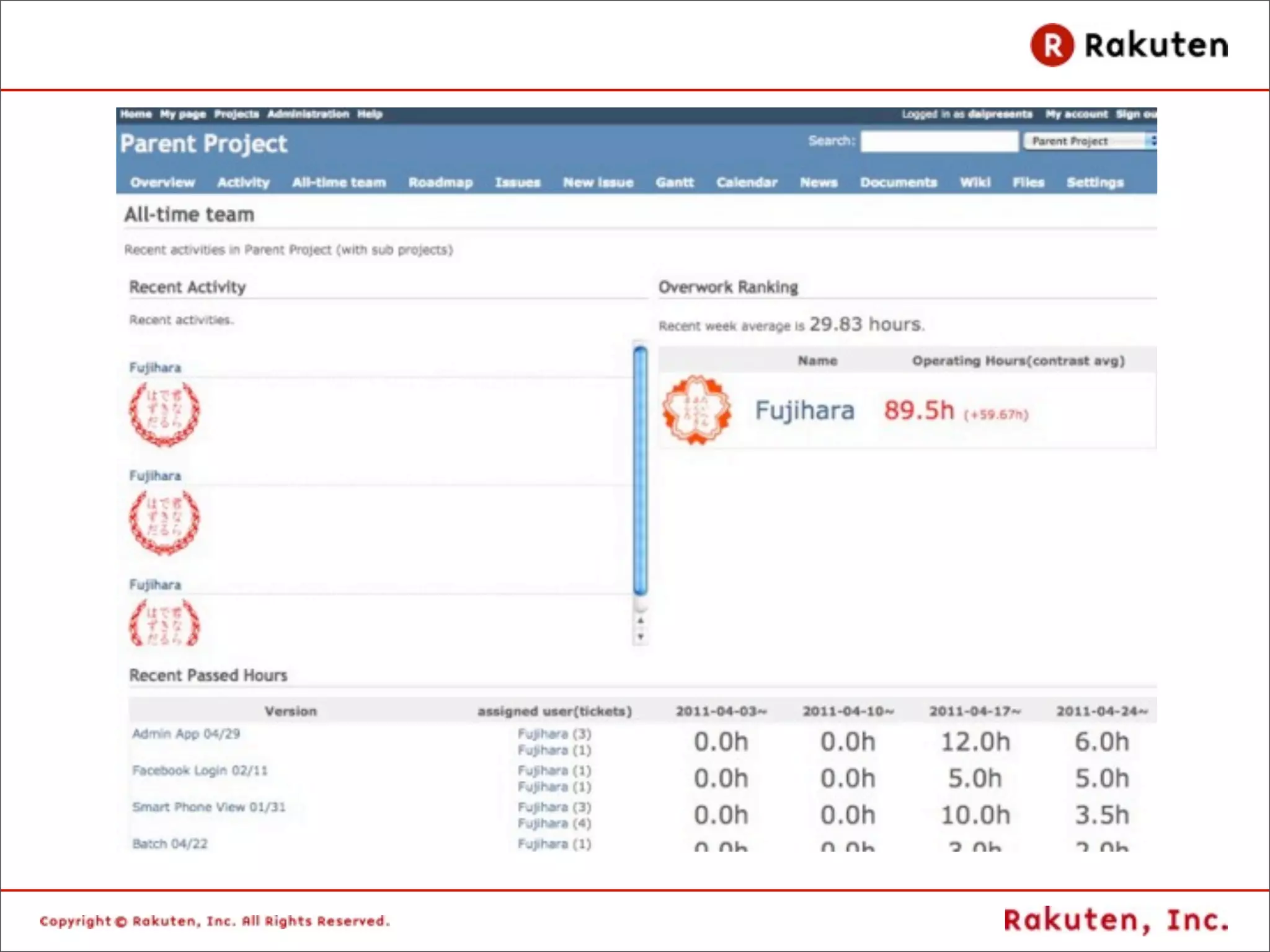The width and height of the screenshot is (1270, 952).
Task: Click the orange flower badge beside Fujihara
Action: [x=697, y=410]
